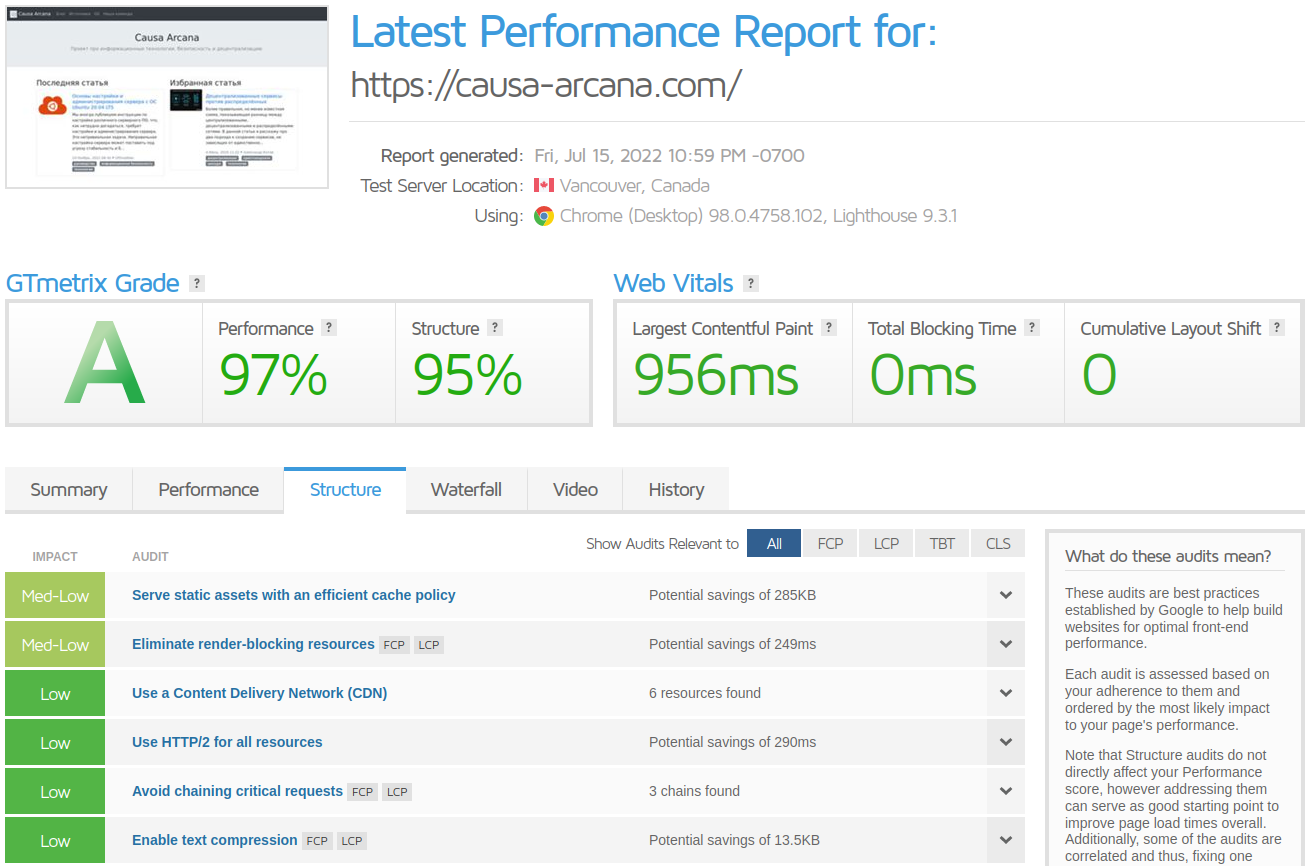
Task: Click the report date 'Fri, Jul 15, 2022'
Action: pos(597,156)
